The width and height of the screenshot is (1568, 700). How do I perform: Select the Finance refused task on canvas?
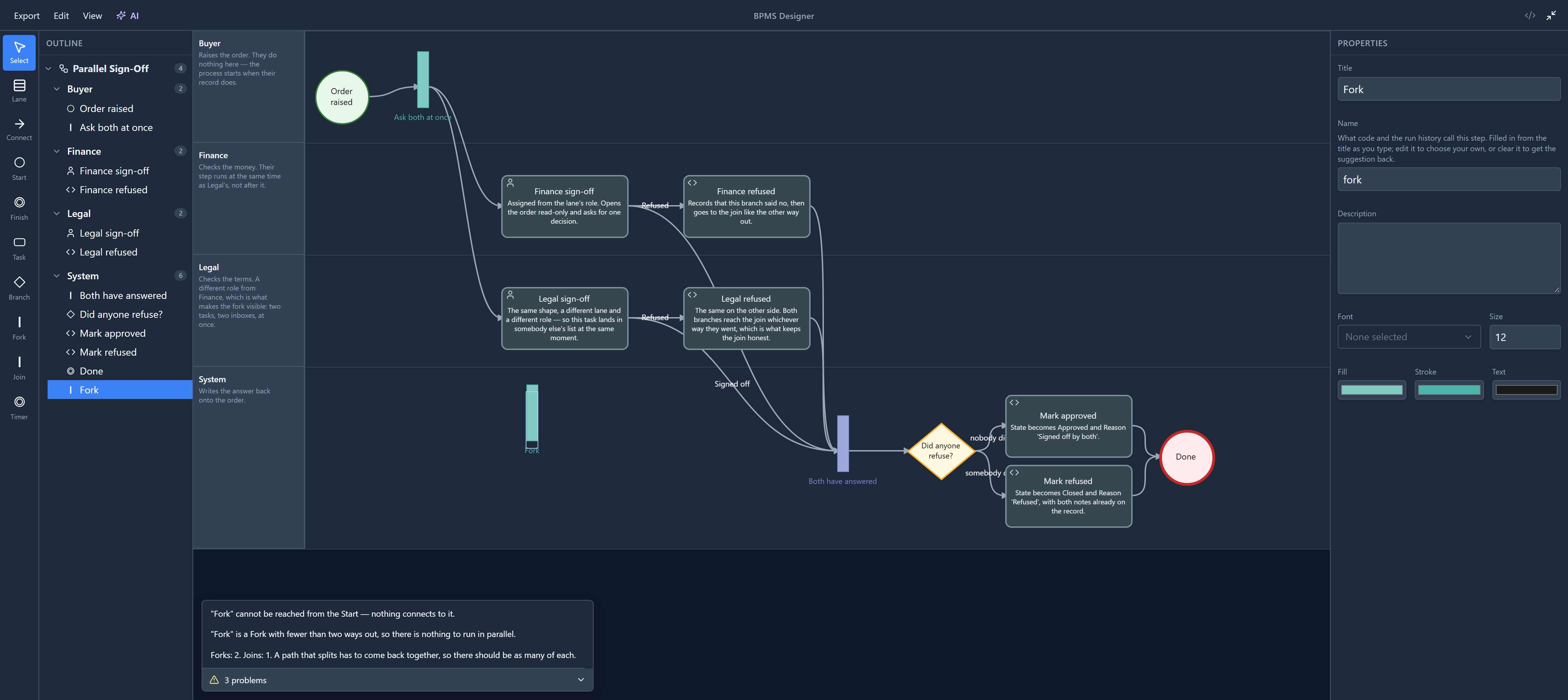pyautogui.click(x=746, y=206)
